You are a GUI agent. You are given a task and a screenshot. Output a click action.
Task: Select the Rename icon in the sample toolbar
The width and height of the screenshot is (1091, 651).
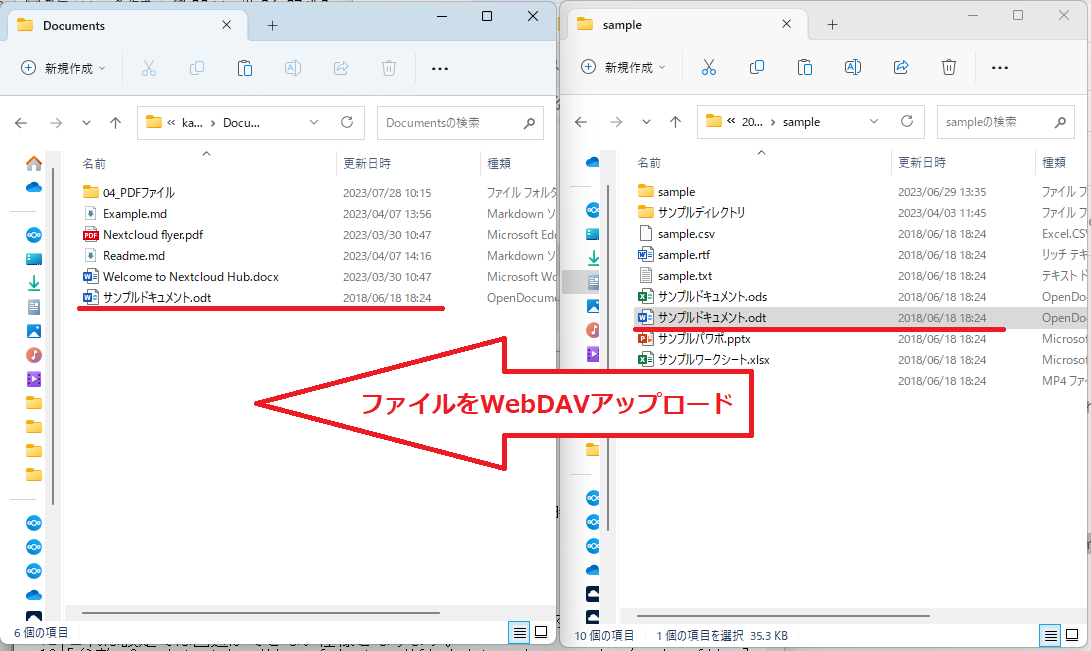852,67
